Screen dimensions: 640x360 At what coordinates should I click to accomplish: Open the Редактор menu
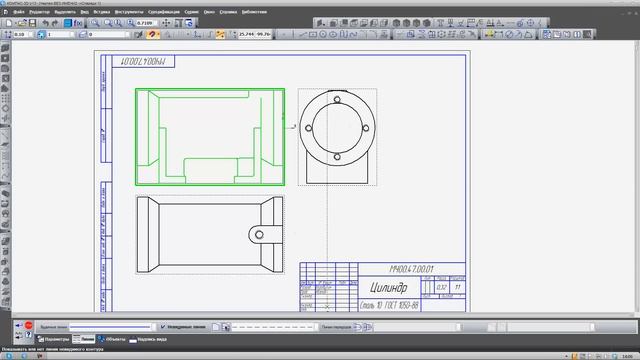click(39, 12)
